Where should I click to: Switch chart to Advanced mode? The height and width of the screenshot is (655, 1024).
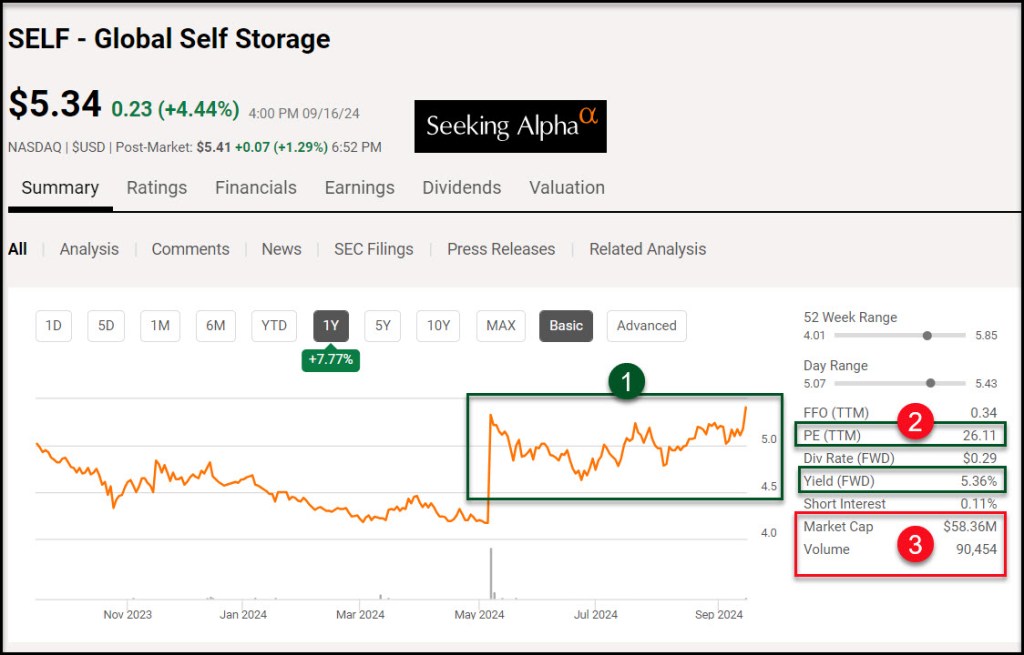pos(646,325)
